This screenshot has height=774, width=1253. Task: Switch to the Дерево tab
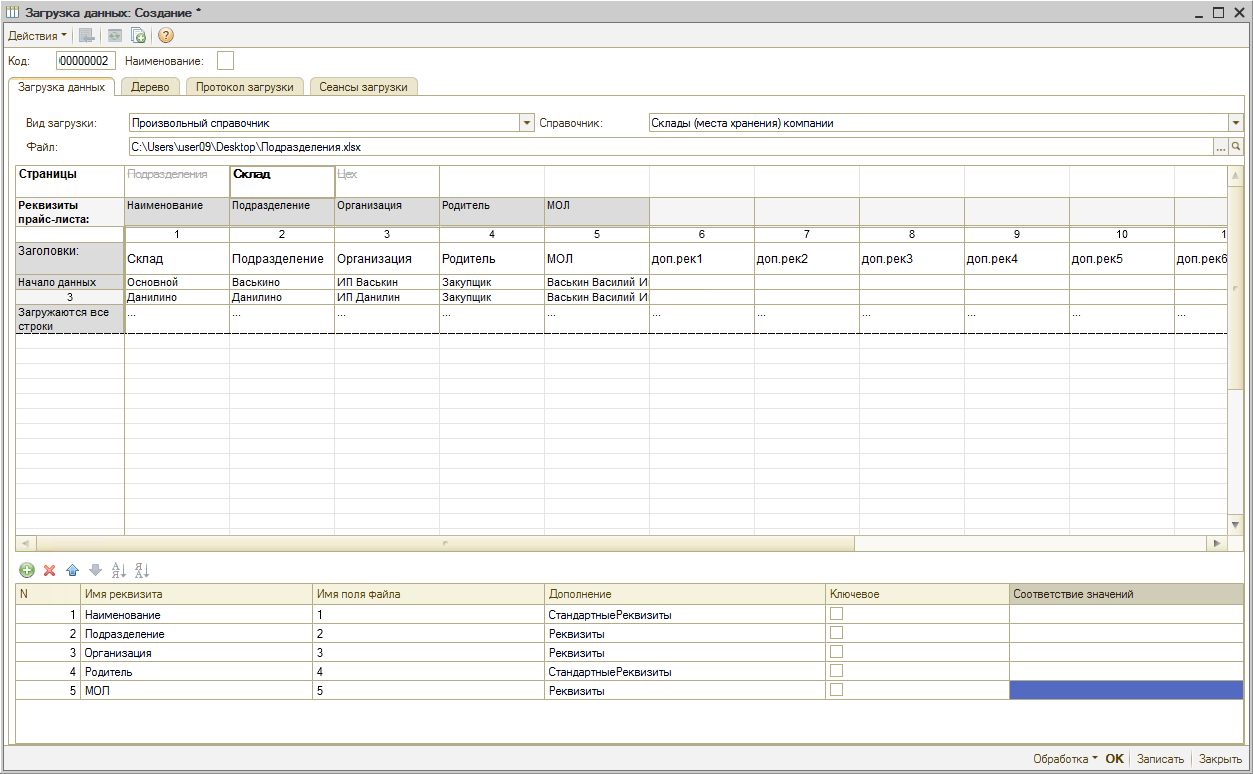tap(150, 87)
